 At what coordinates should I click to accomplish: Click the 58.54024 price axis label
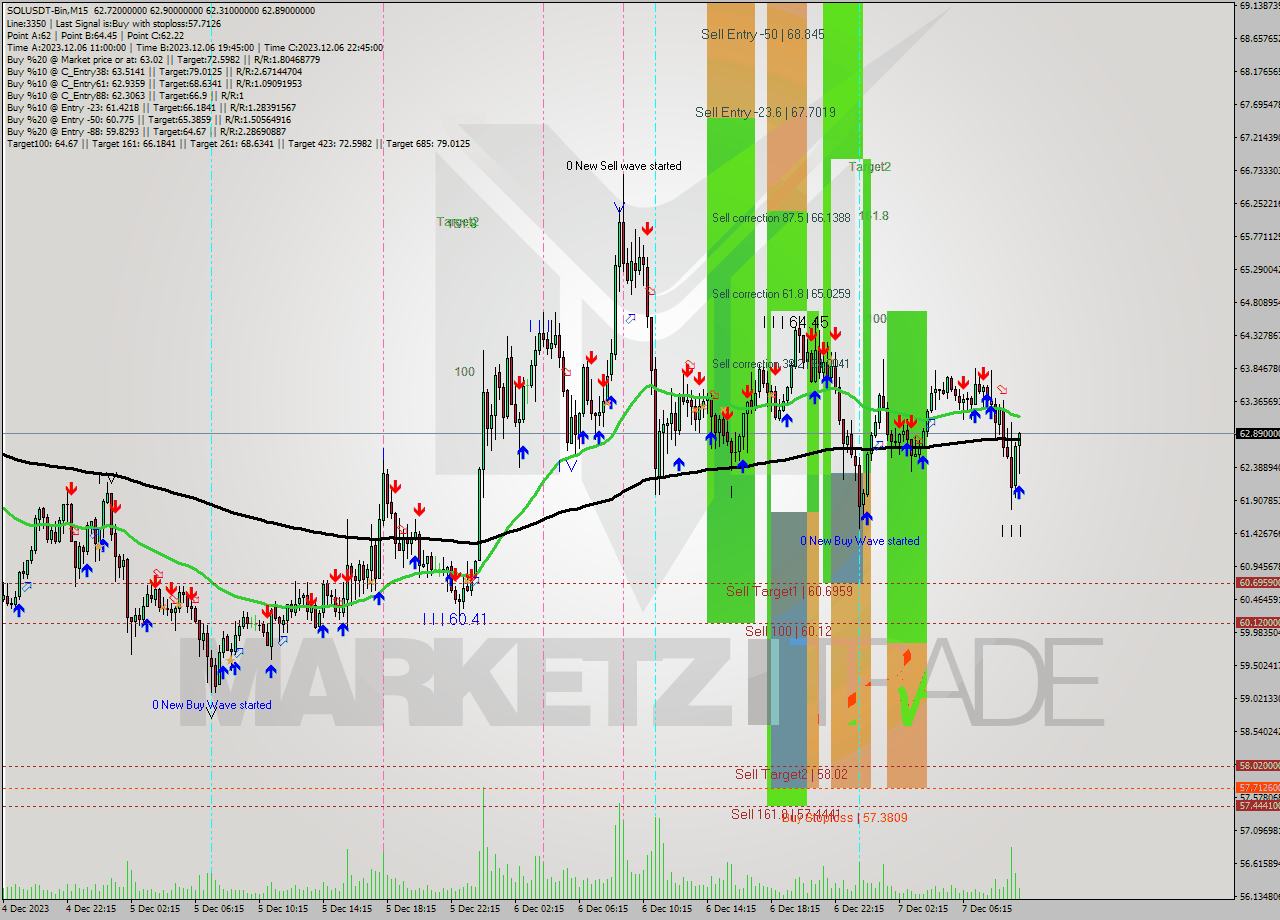1259,731
